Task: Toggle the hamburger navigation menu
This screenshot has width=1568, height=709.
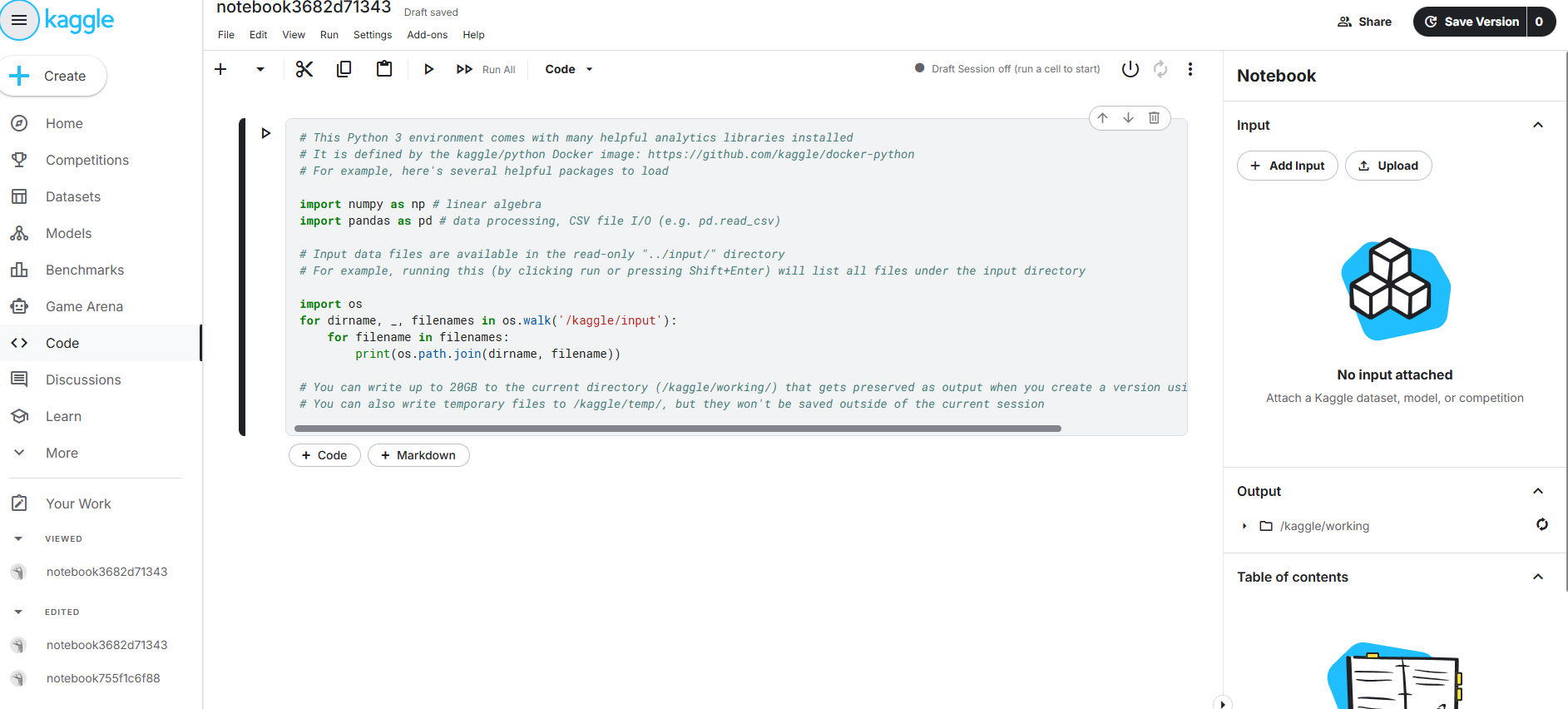Action: 19,20
